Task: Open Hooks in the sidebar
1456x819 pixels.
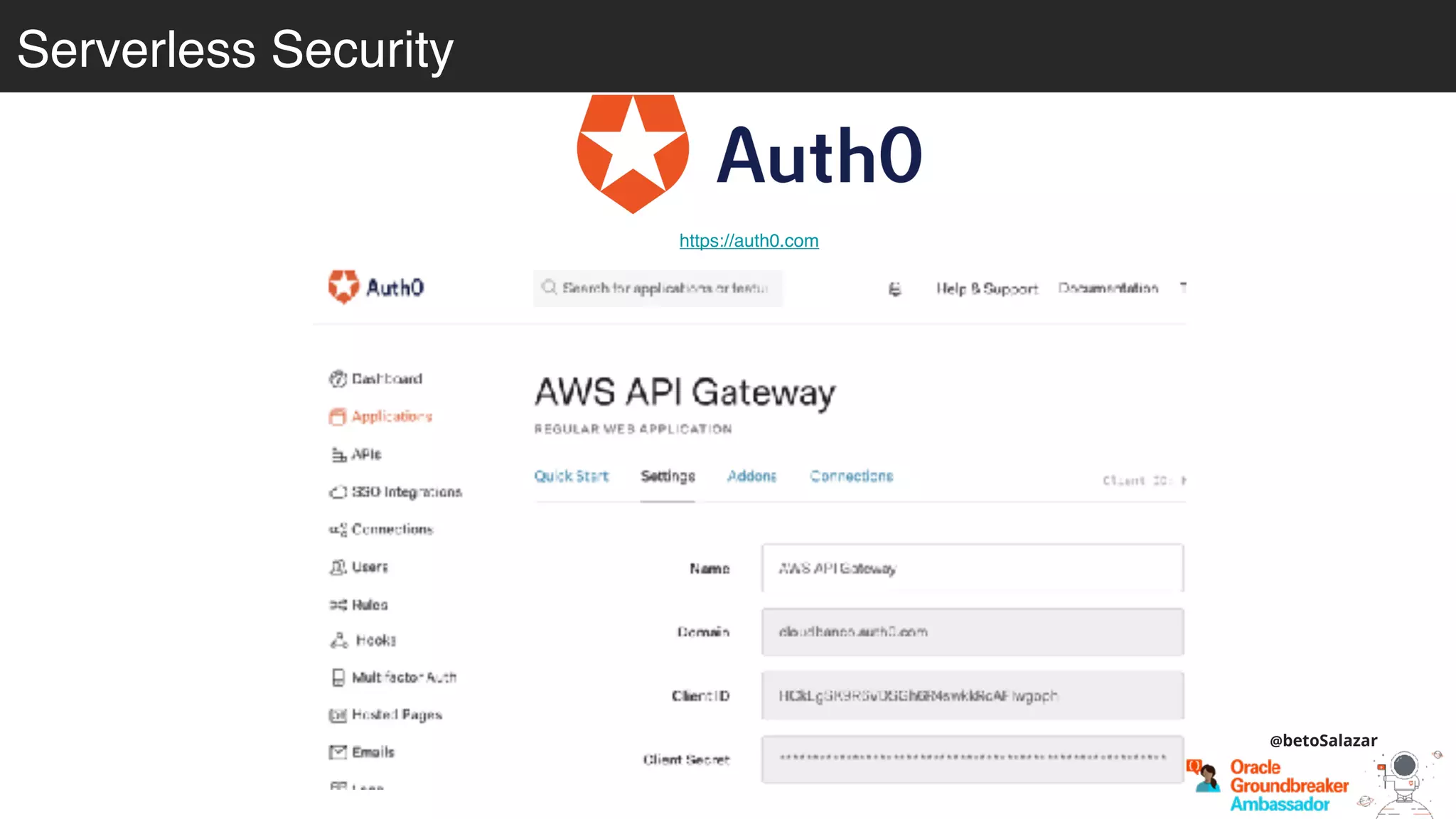Action: click(x=376, y=641)
